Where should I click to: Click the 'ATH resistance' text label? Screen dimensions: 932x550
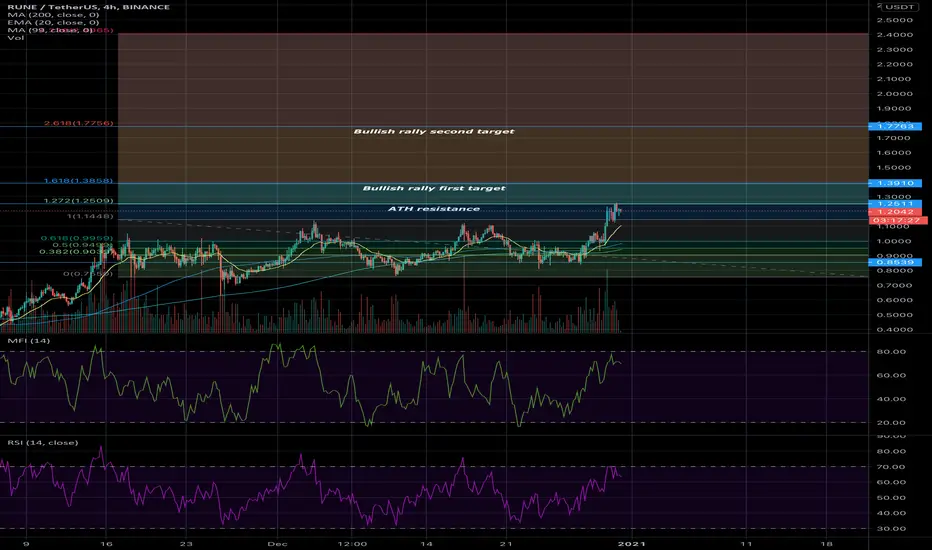(x=434, y=209)
